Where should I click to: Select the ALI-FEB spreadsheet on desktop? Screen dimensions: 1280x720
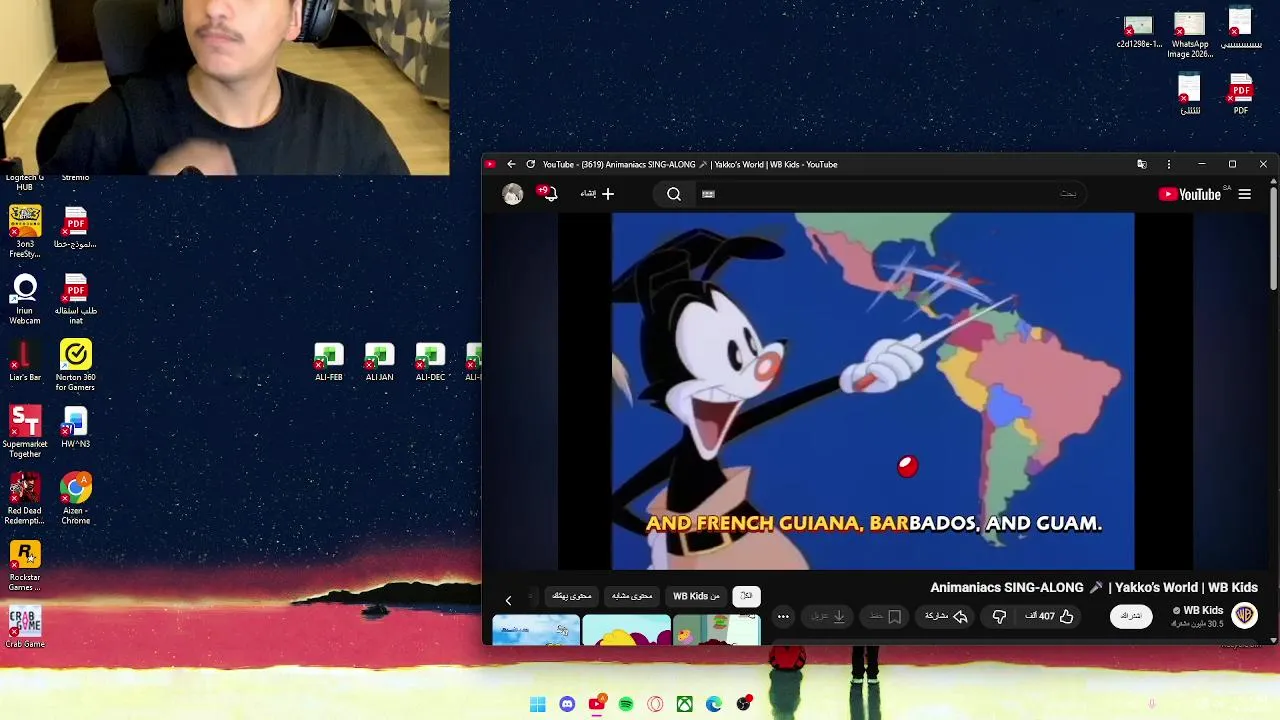(329, 362)
